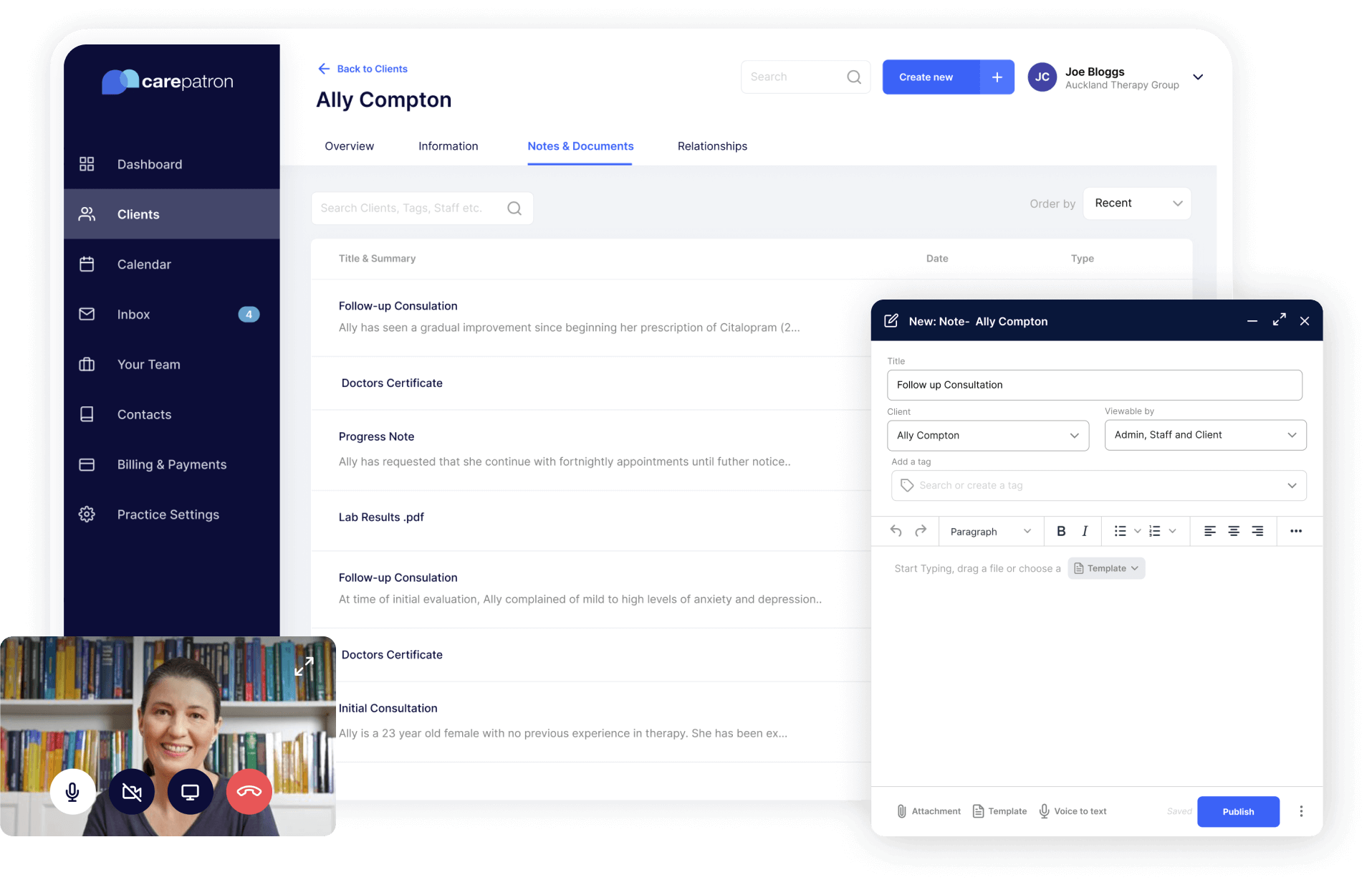The height and width of the screenshot is (885, 1372).
Task: Open more formatting options ellipsis
Action: tap(1295, 531)
